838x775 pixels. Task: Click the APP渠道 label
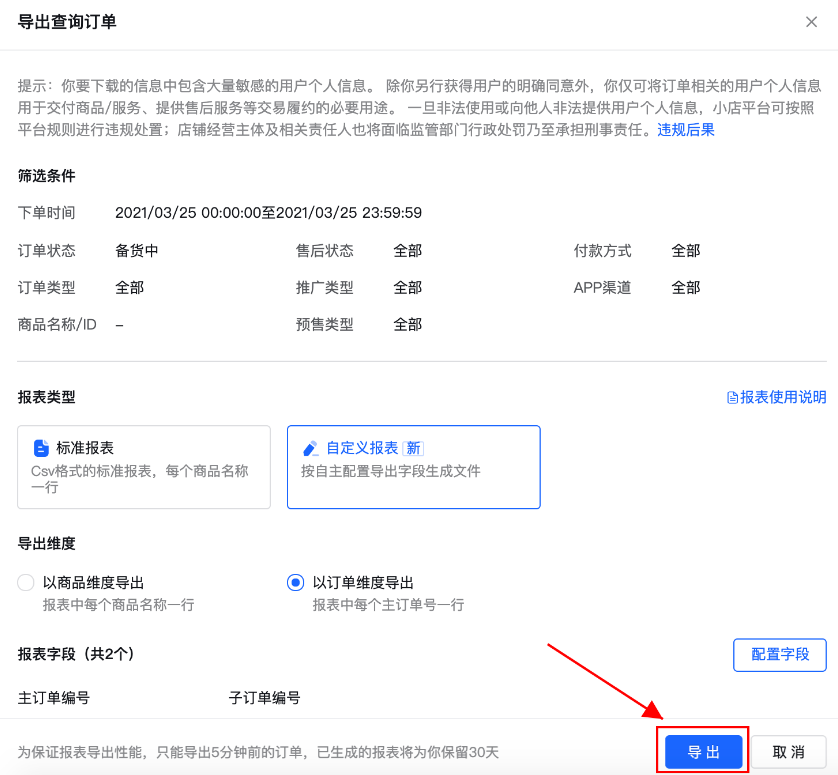click(x=602, y=288)
